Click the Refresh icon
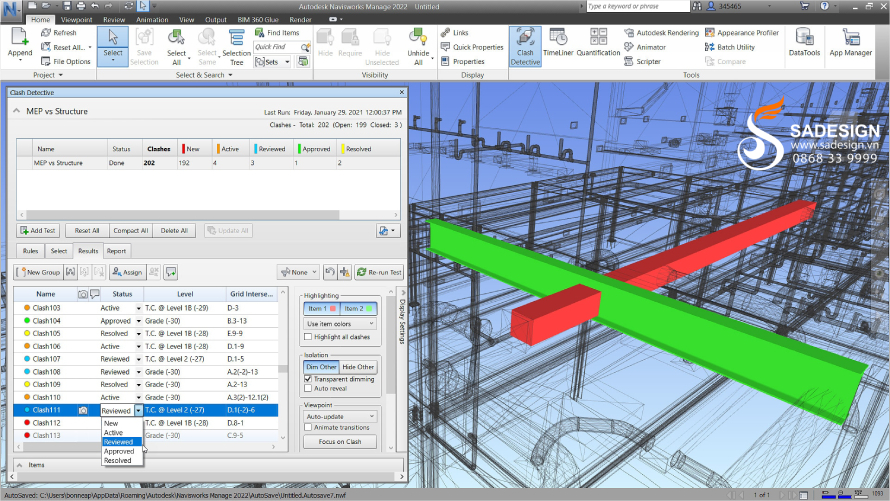The image size is (890, 501). click(x=46, y=33)
